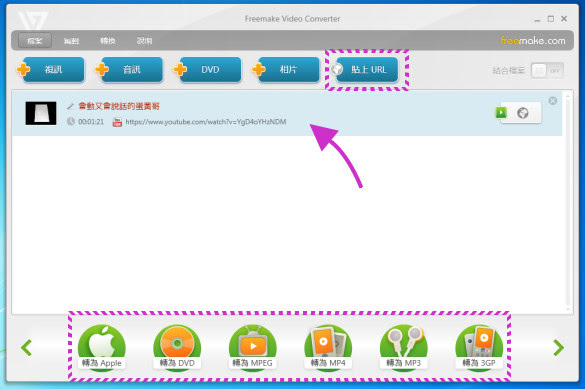Click the globe icon on the video row
This screenshot has width=585, height=389.
tap(523, 113)
